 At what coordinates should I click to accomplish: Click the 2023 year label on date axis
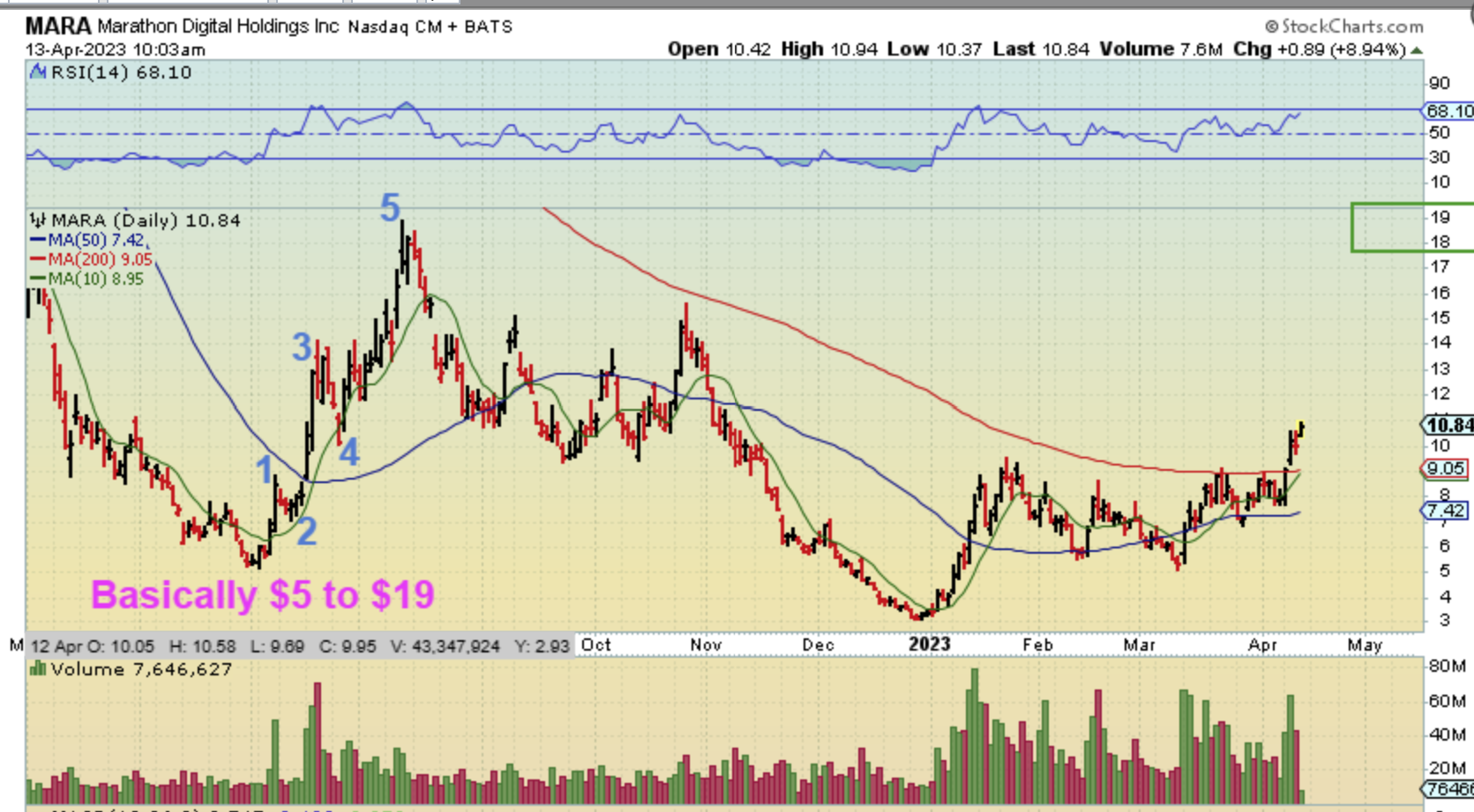tap(930, 644)
